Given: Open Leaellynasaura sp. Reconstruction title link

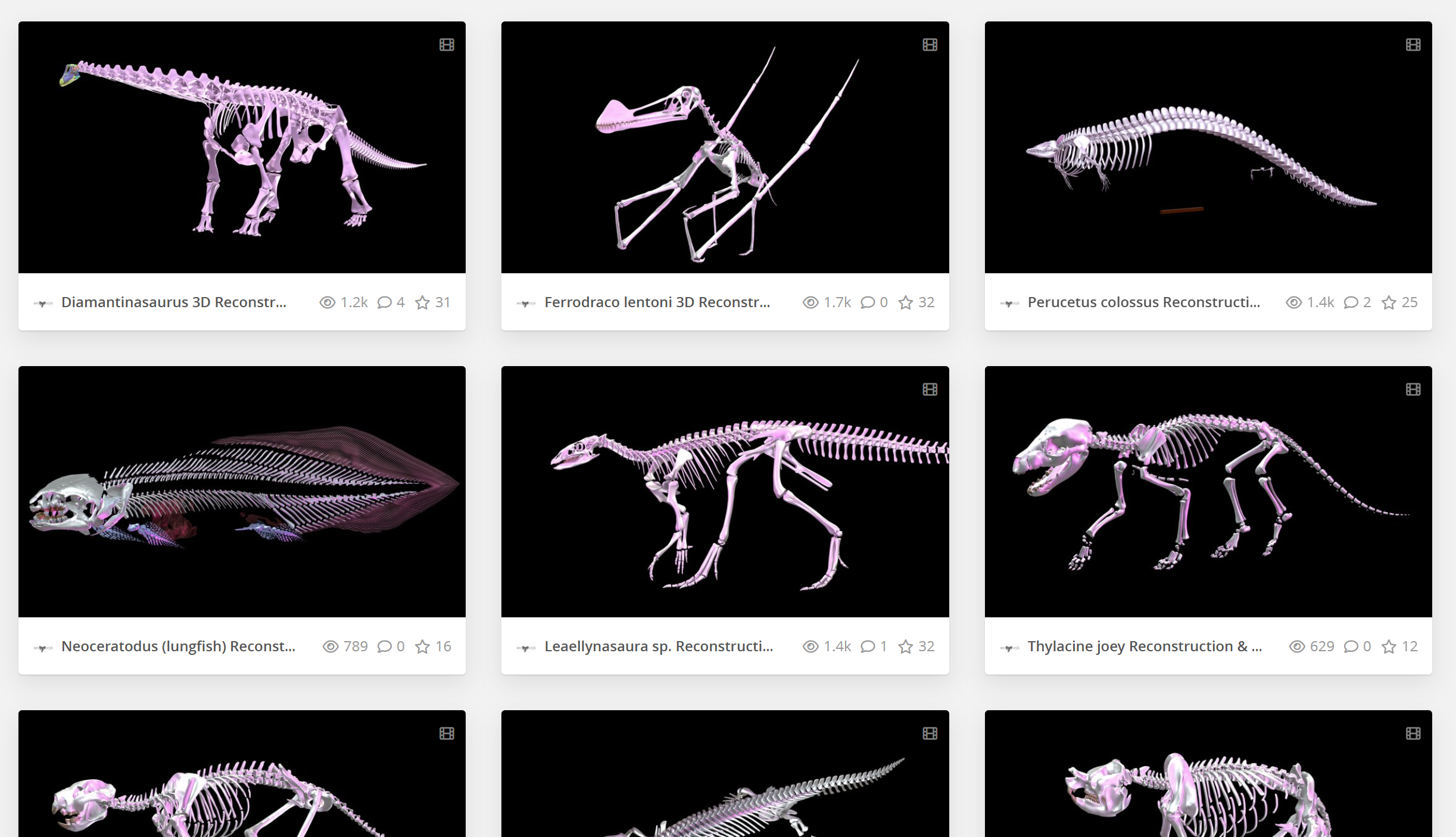Looking at the screenshot, I should pos(659,647).
